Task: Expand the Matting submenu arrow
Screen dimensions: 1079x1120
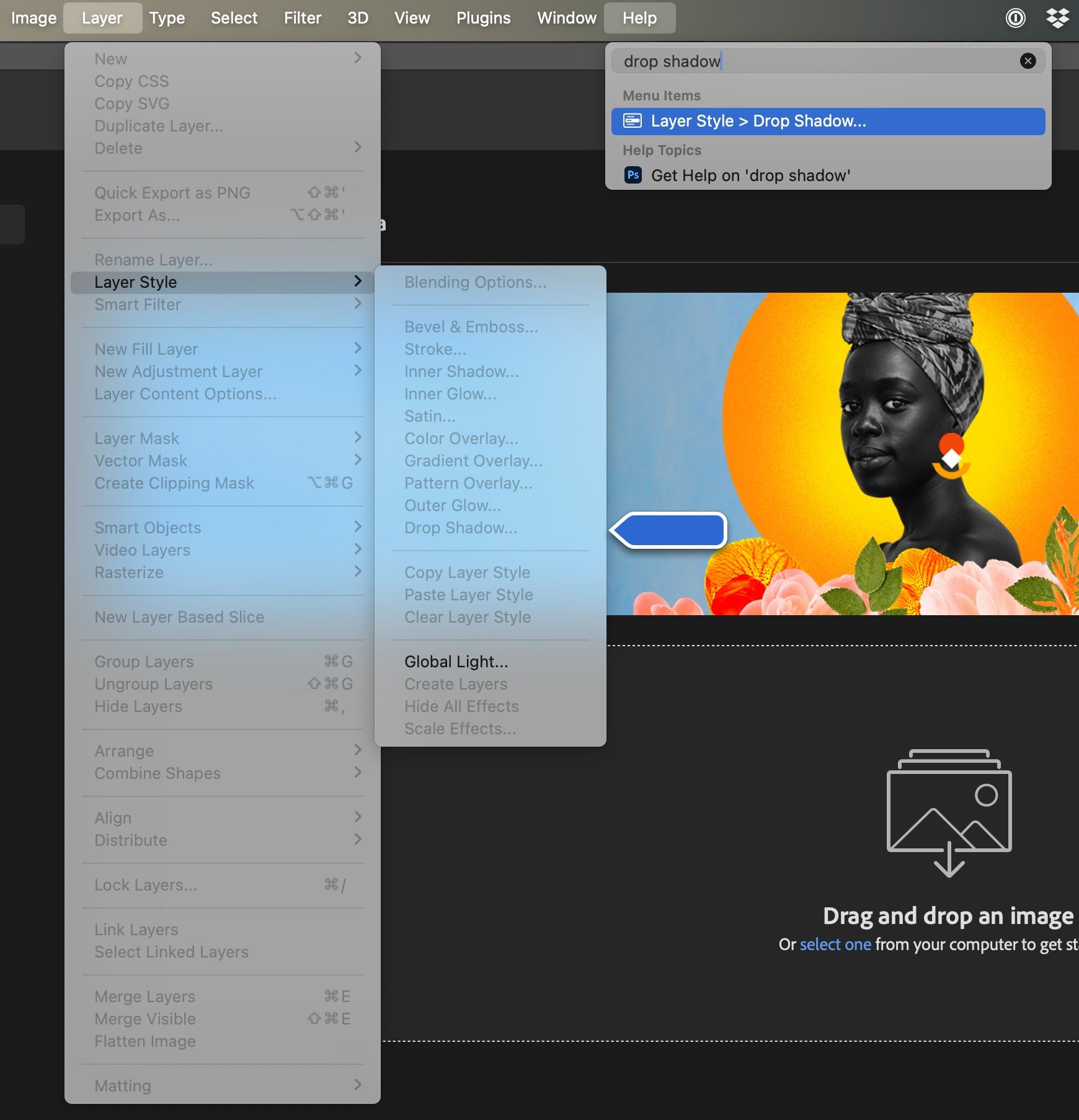Action: point(358,1085)
